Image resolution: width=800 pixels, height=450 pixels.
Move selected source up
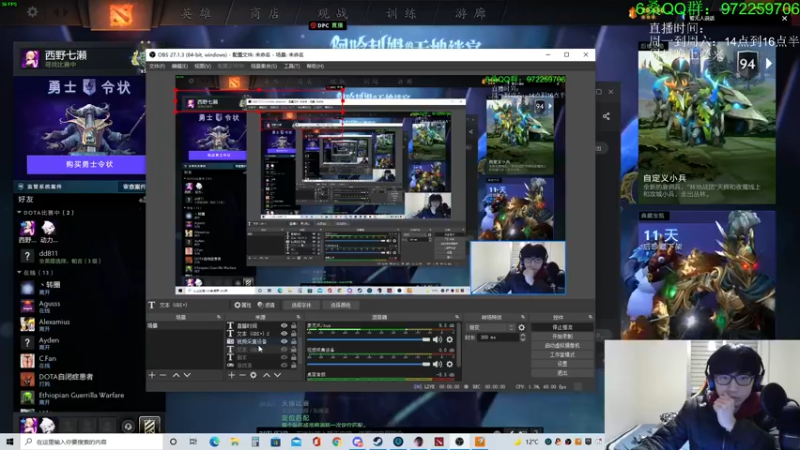266,375
